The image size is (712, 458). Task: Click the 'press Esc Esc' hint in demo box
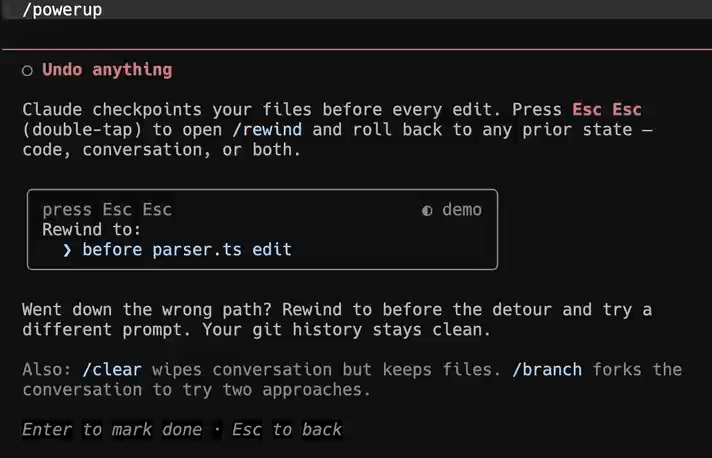(x=107, y=210)
